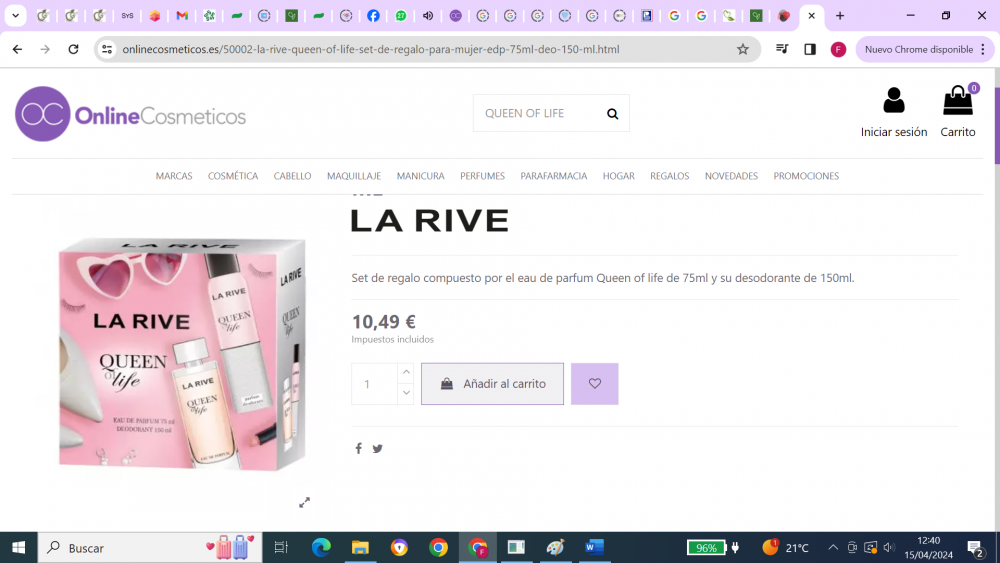Open Windows Start menu
This screenshot has width=1000, height=563.
[18, 548]
